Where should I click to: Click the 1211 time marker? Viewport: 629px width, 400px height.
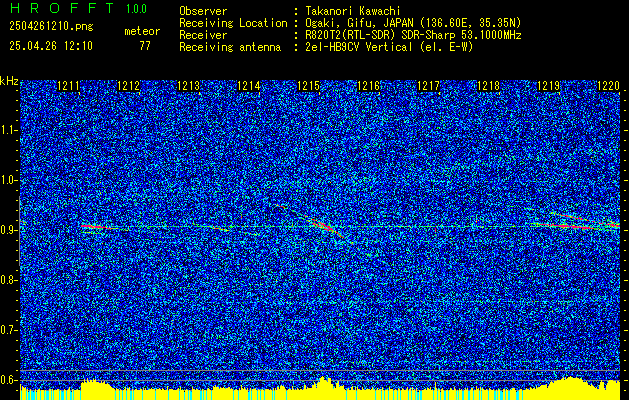(68, 86)
